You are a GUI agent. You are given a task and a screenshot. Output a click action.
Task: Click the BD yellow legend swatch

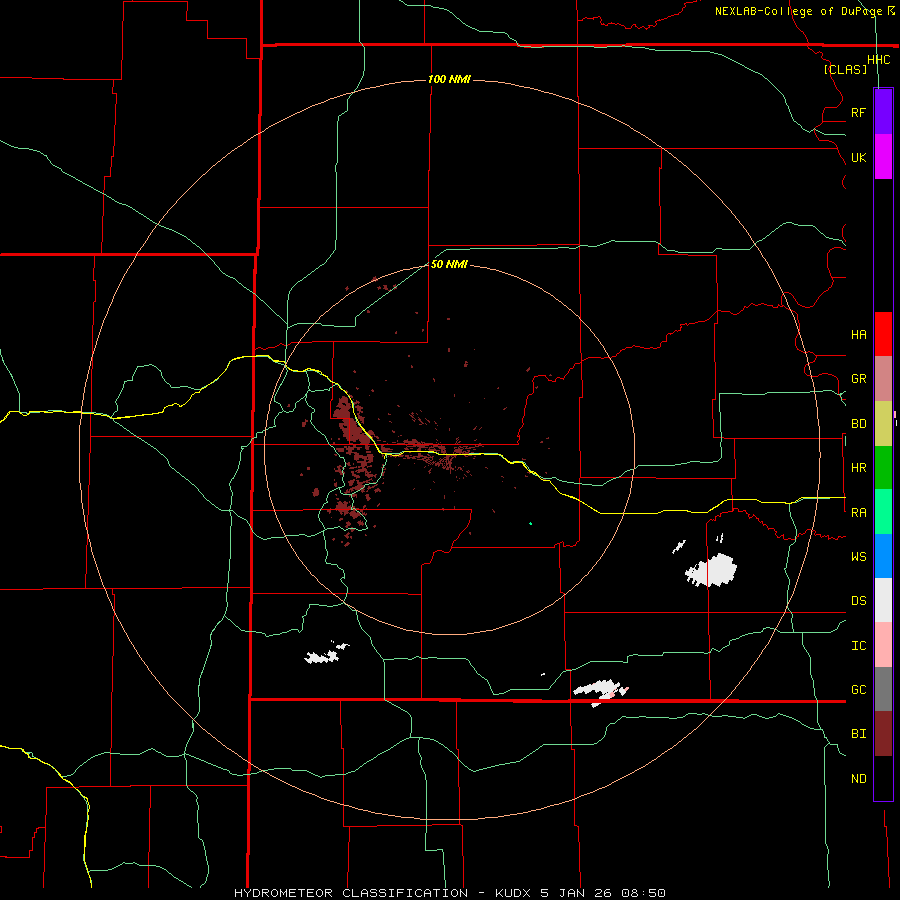coord(883,423)
